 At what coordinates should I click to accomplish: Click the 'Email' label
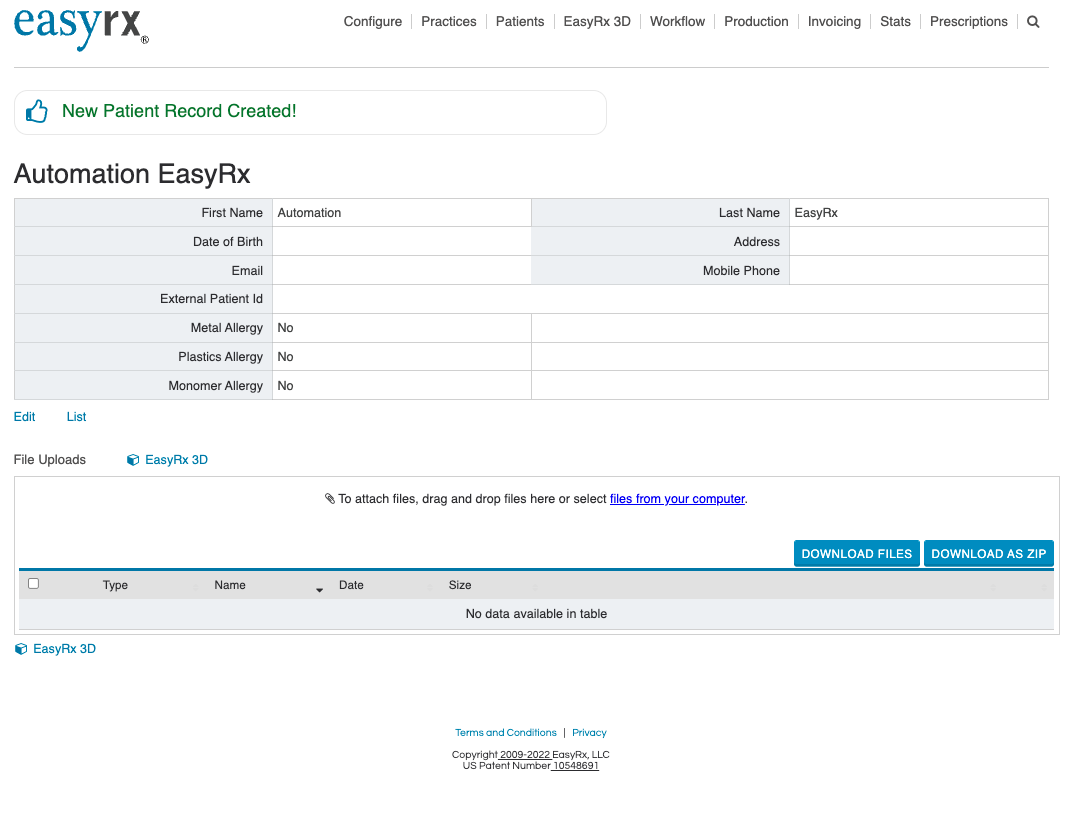tap(247, 271)
